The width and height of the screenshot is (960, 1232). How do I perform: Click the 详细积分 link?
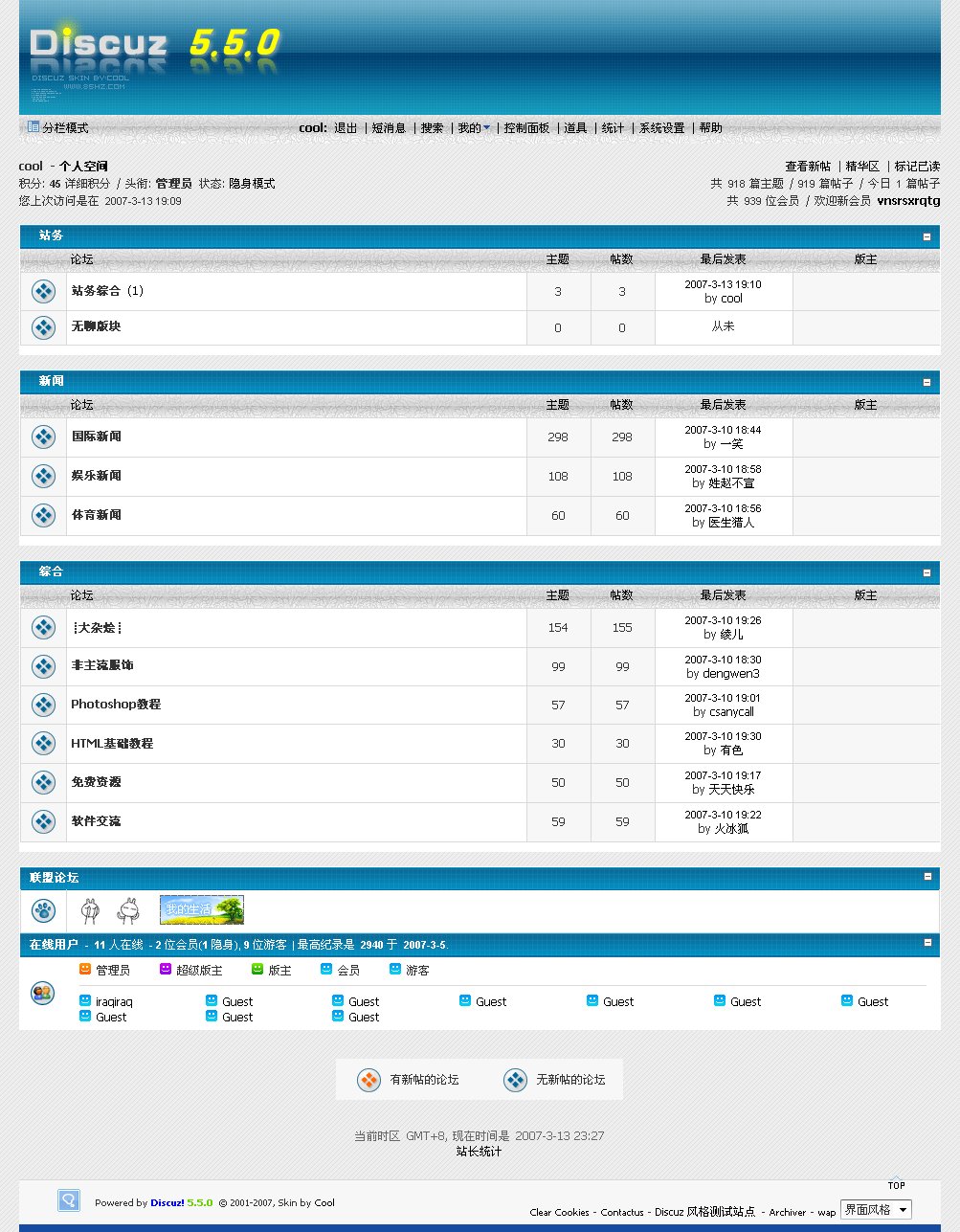pos(87,184)
